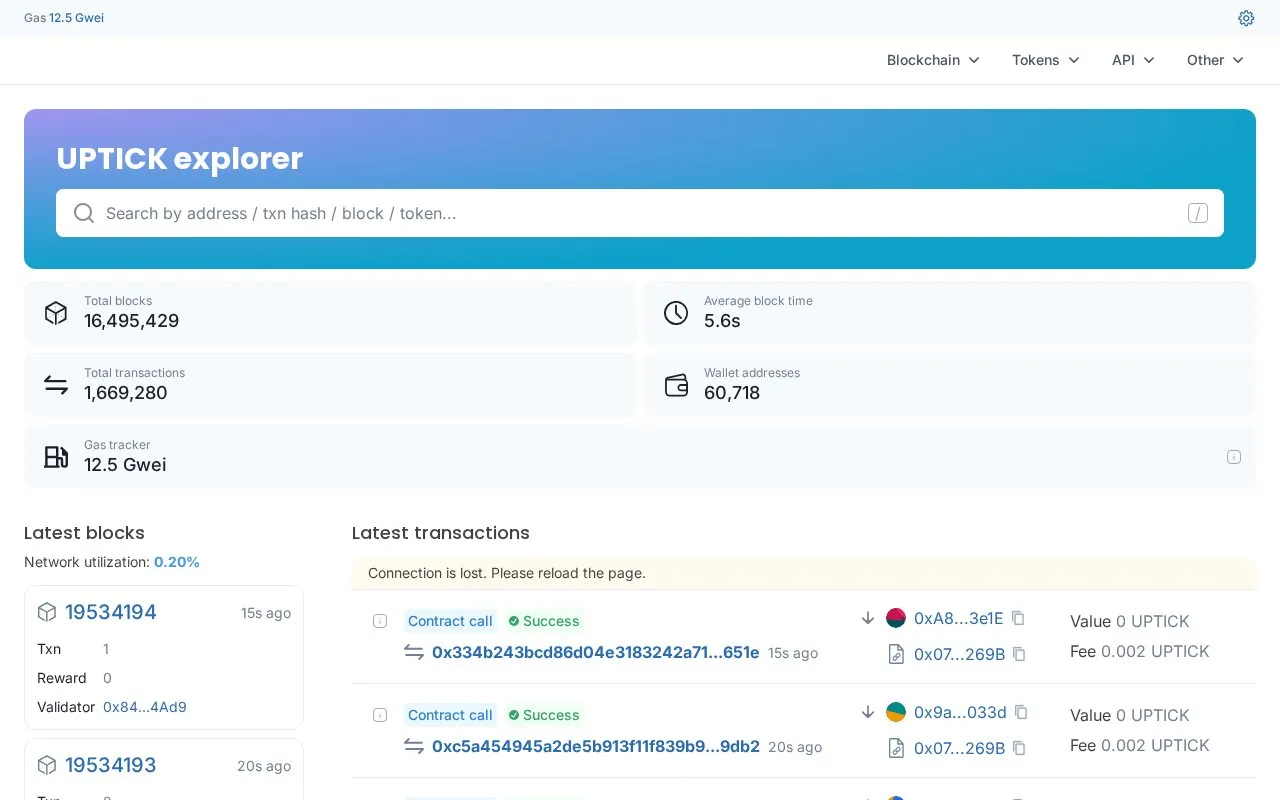
Task: Open validator 0x84...4Ad9
Action: pyautogui.click(x=145, y=707)
